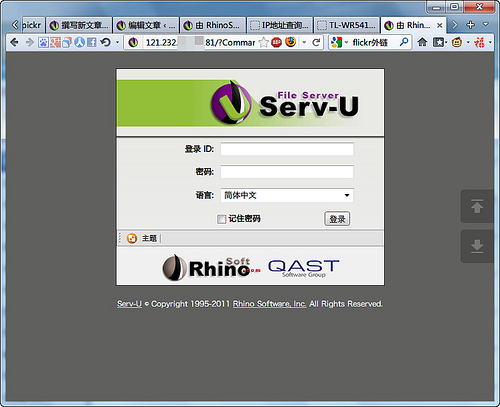
Task: Go to home page with house icon
Action: tap(422, 42)
